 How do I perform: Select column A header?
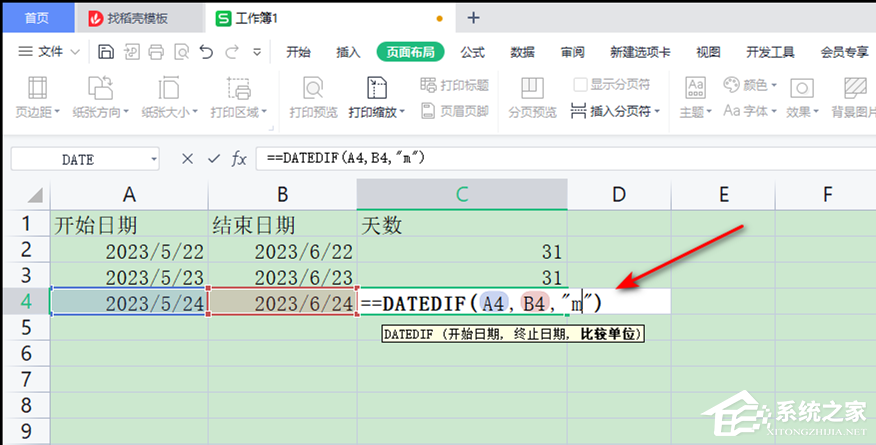click(129, 194)
